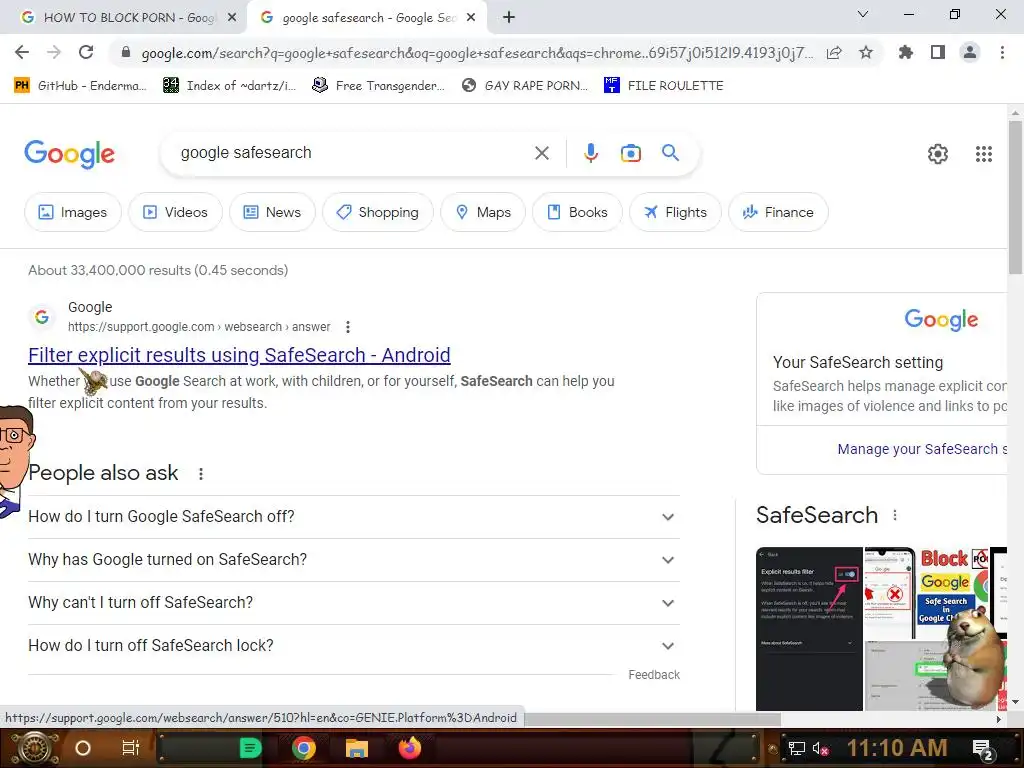Expand "Why can't I turn off SafeSearch?"
The height and width of the screenshot is (768, 1024).
(x=354, y=603)
